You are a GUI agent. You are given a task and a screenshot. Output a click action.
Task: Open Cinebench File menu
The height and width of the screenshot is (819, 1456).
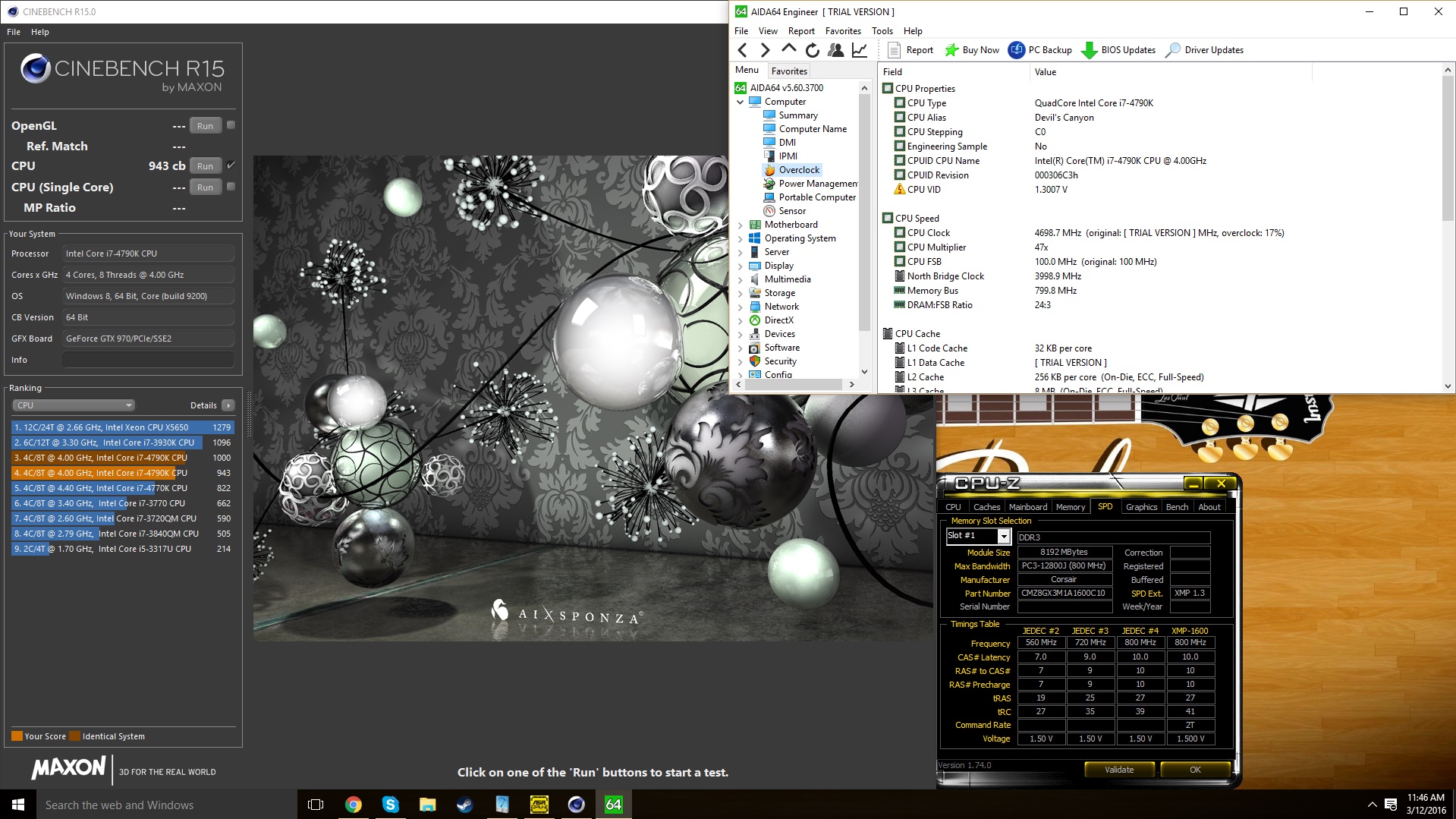click(x=14, y=32)
